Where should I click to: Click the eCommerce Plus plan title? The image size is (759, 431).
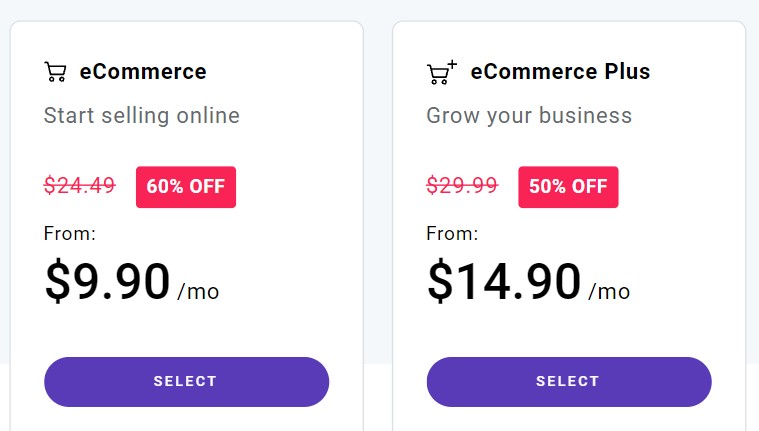[x=560, y=72]
